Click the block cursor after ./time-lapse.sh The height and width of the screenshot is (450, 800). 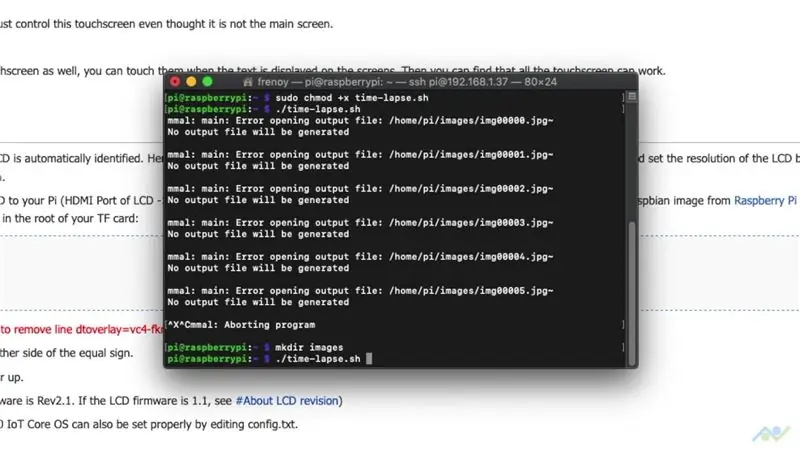pos(369,359)
